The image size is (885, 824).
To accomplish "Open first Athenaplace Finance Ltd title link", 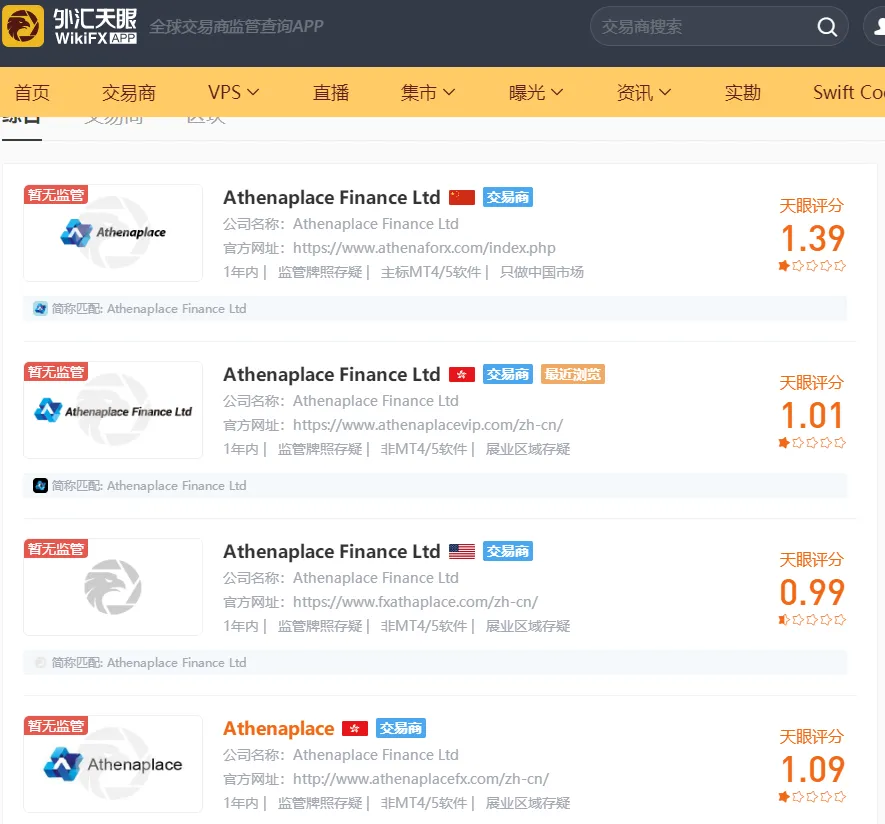I will [332, 198].
